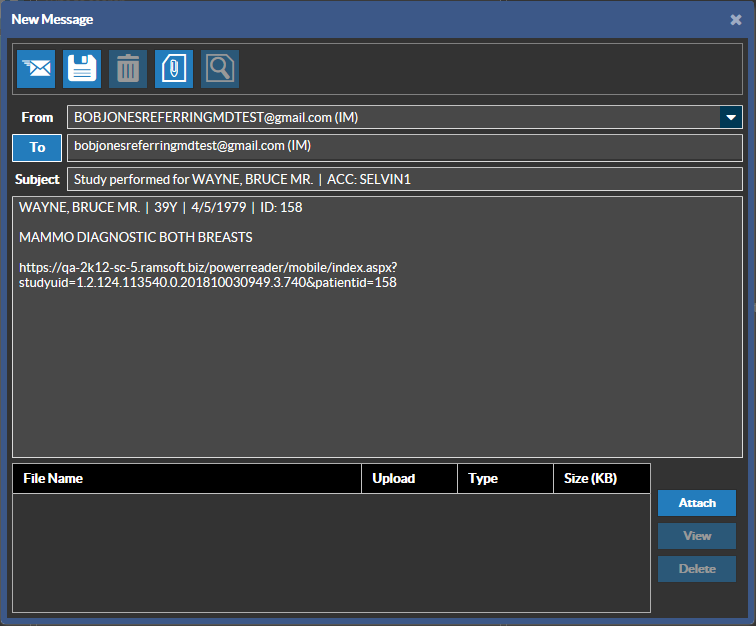756x626 pixels.
Task: Click the View attachment button
Action: click(x=697, y=536)
